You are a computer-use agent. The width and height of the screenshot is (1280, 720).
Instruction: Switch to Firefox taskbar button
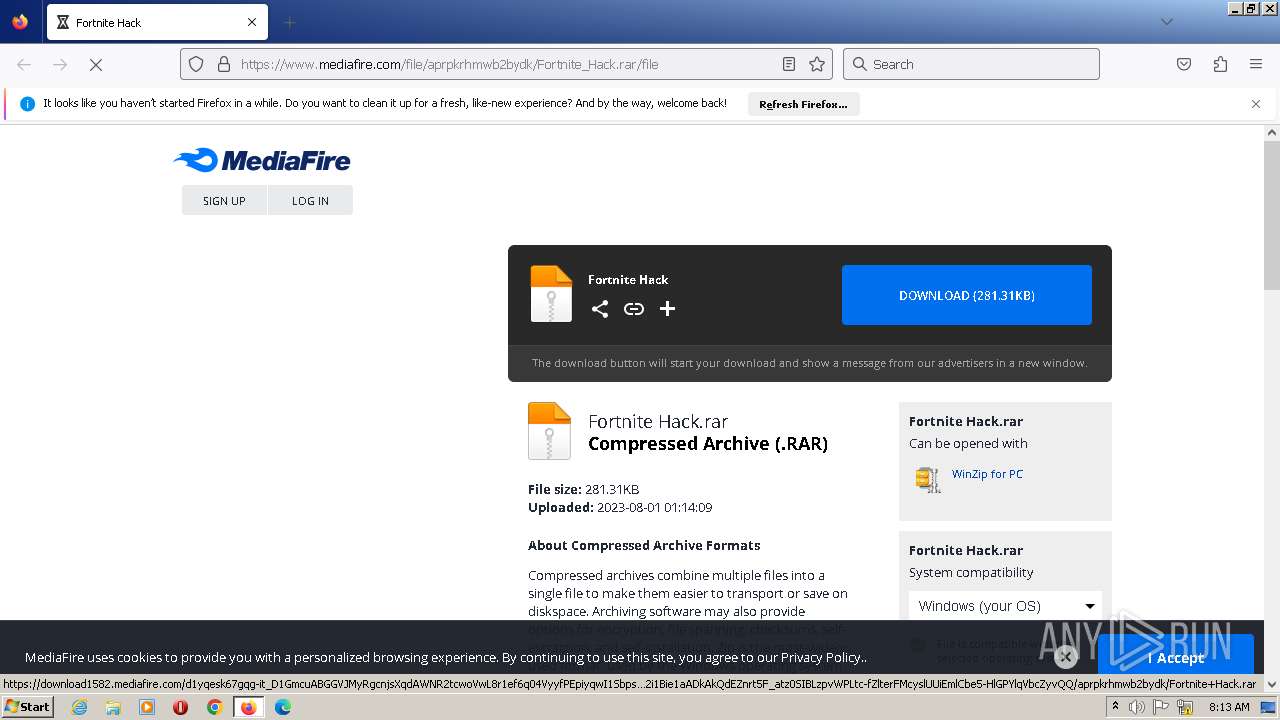pyautogui.click(x=248, y=707)
